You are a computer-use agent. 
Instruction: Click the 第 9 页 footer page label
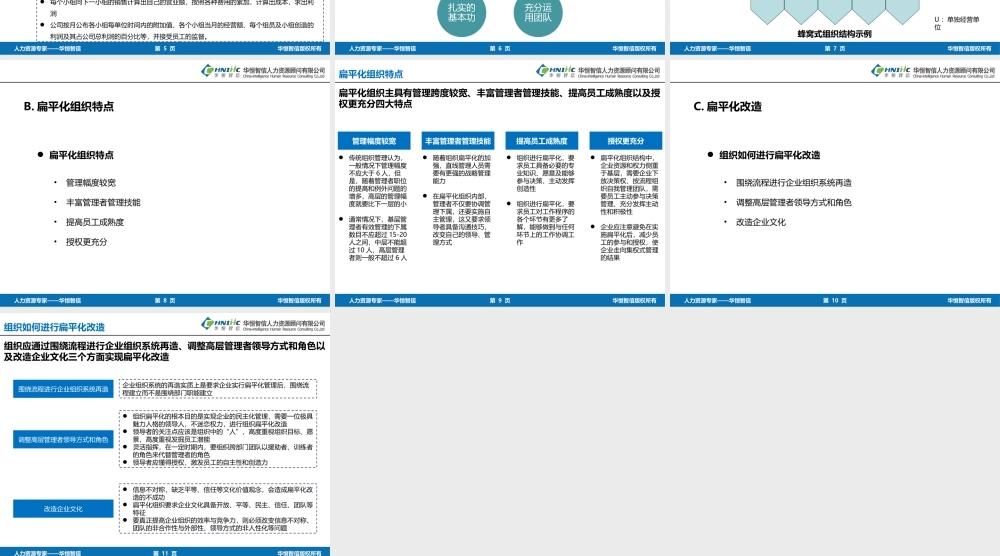[x=499, y=300]
